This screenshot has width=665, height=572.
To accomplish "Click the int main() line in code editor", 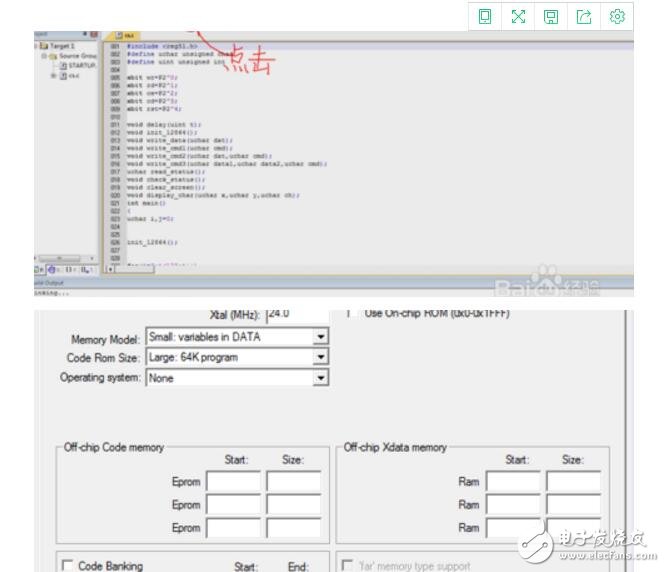I will (136, 202).
